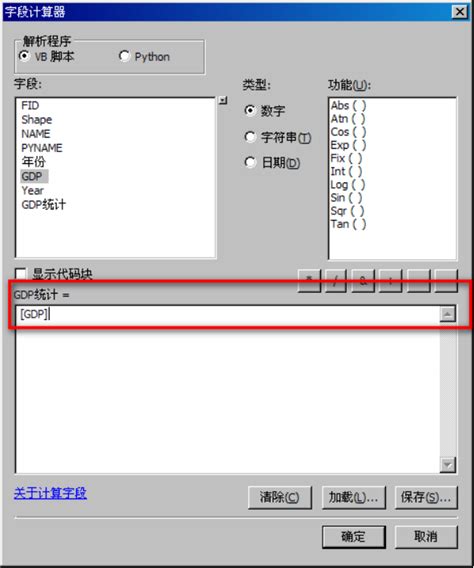This screenshot has width=474, height=568.
Task: Click the divide (/) operator button
Action: pyautogui.click(x=336, y=280)
